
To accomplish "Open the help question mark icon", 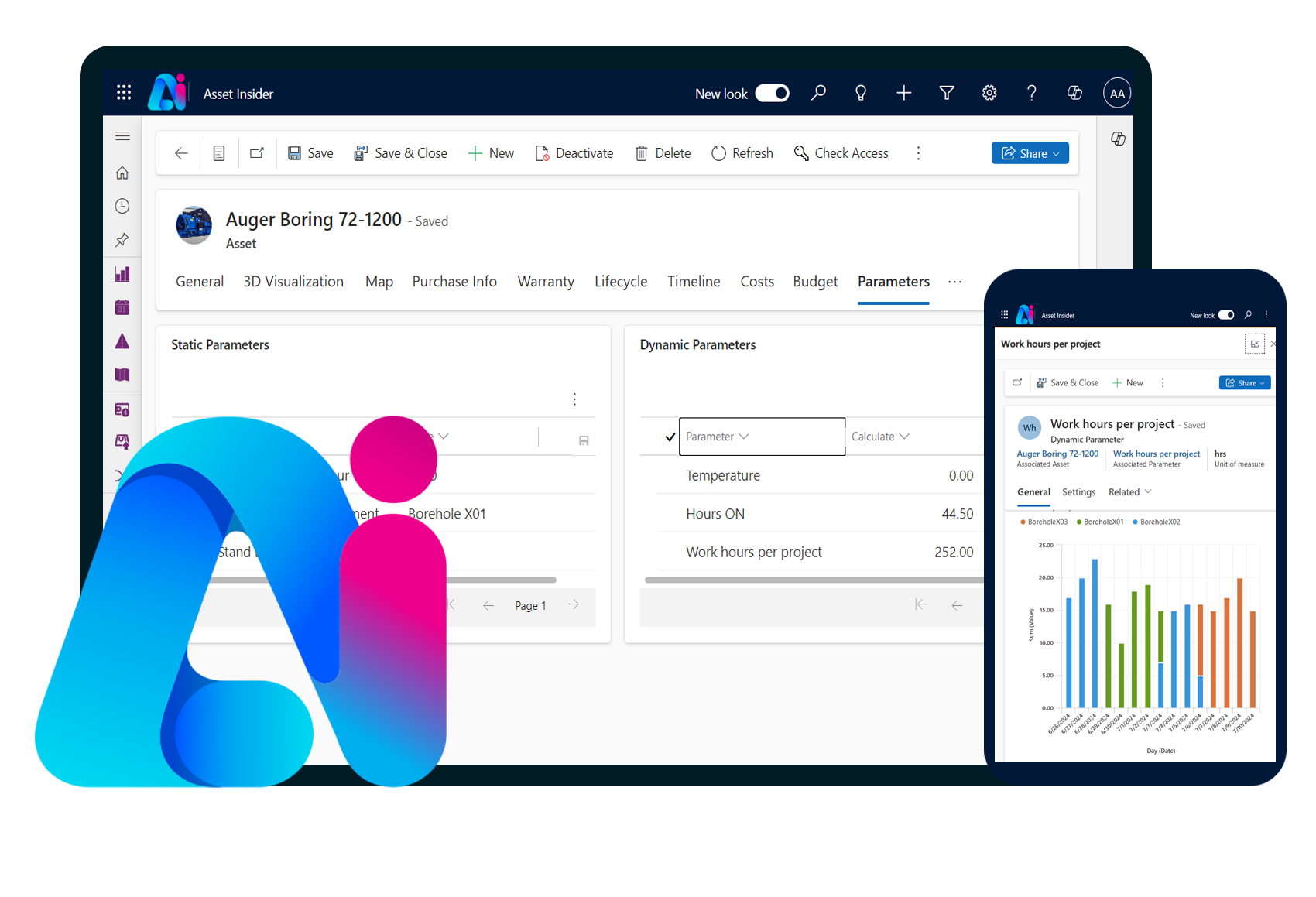I will 1031,93.
